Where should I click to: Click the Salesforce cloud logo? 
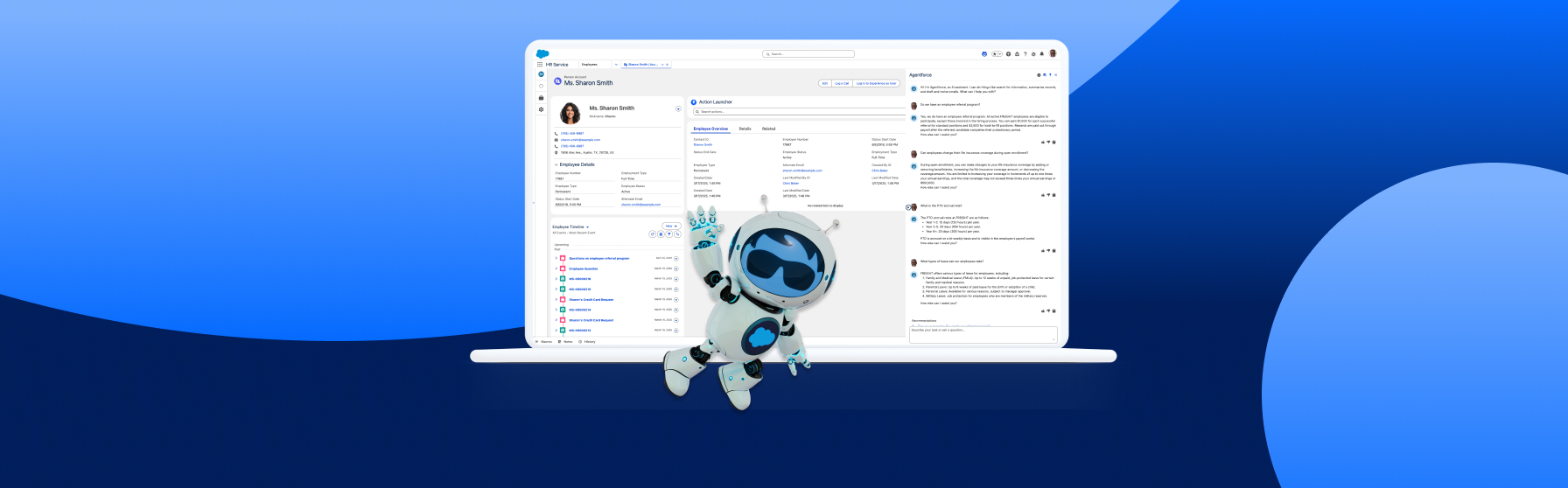542,54
